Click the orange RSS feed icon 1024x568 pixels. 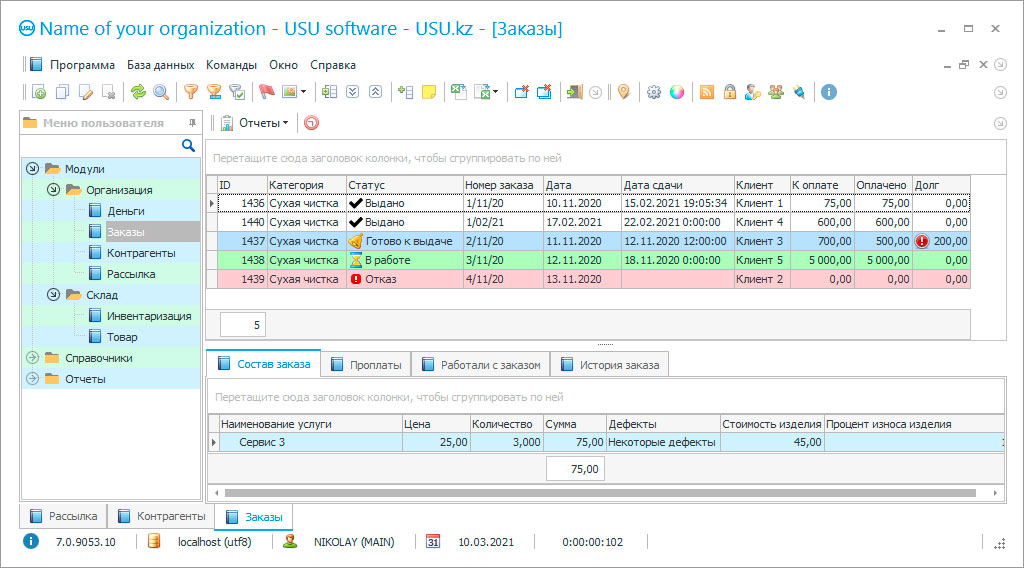707,92
